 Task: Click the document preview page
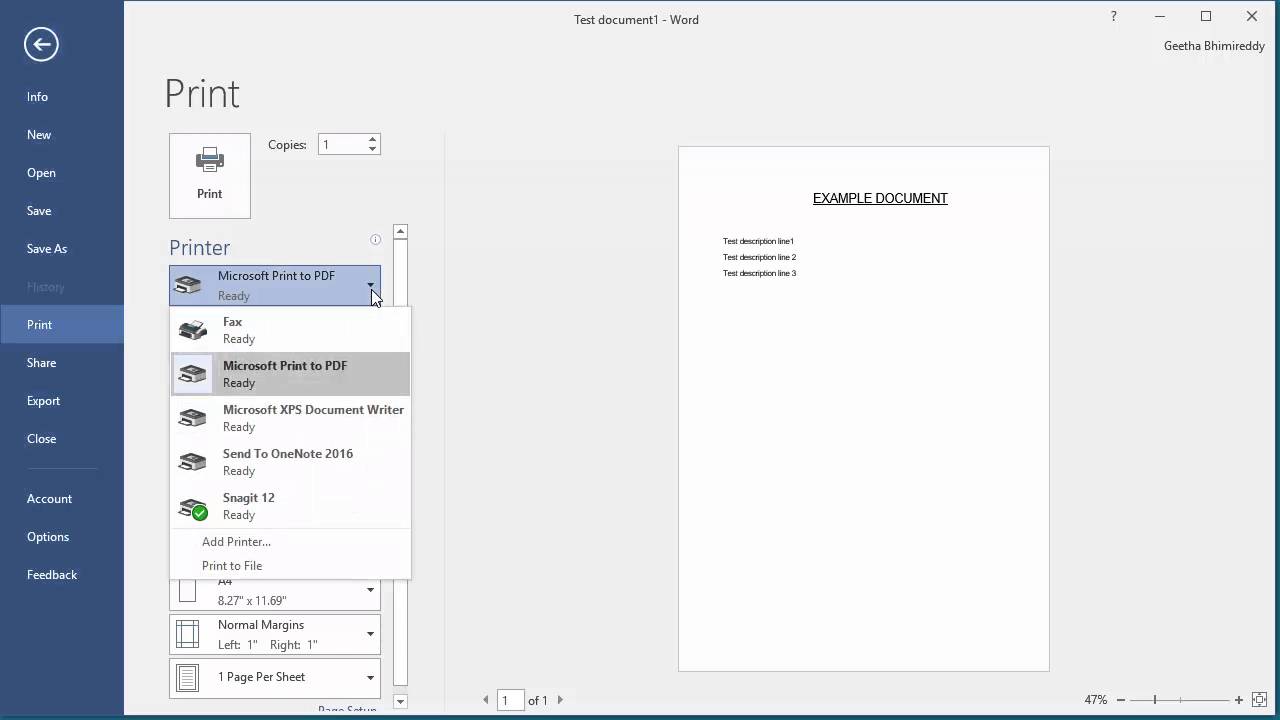point(864,409)
